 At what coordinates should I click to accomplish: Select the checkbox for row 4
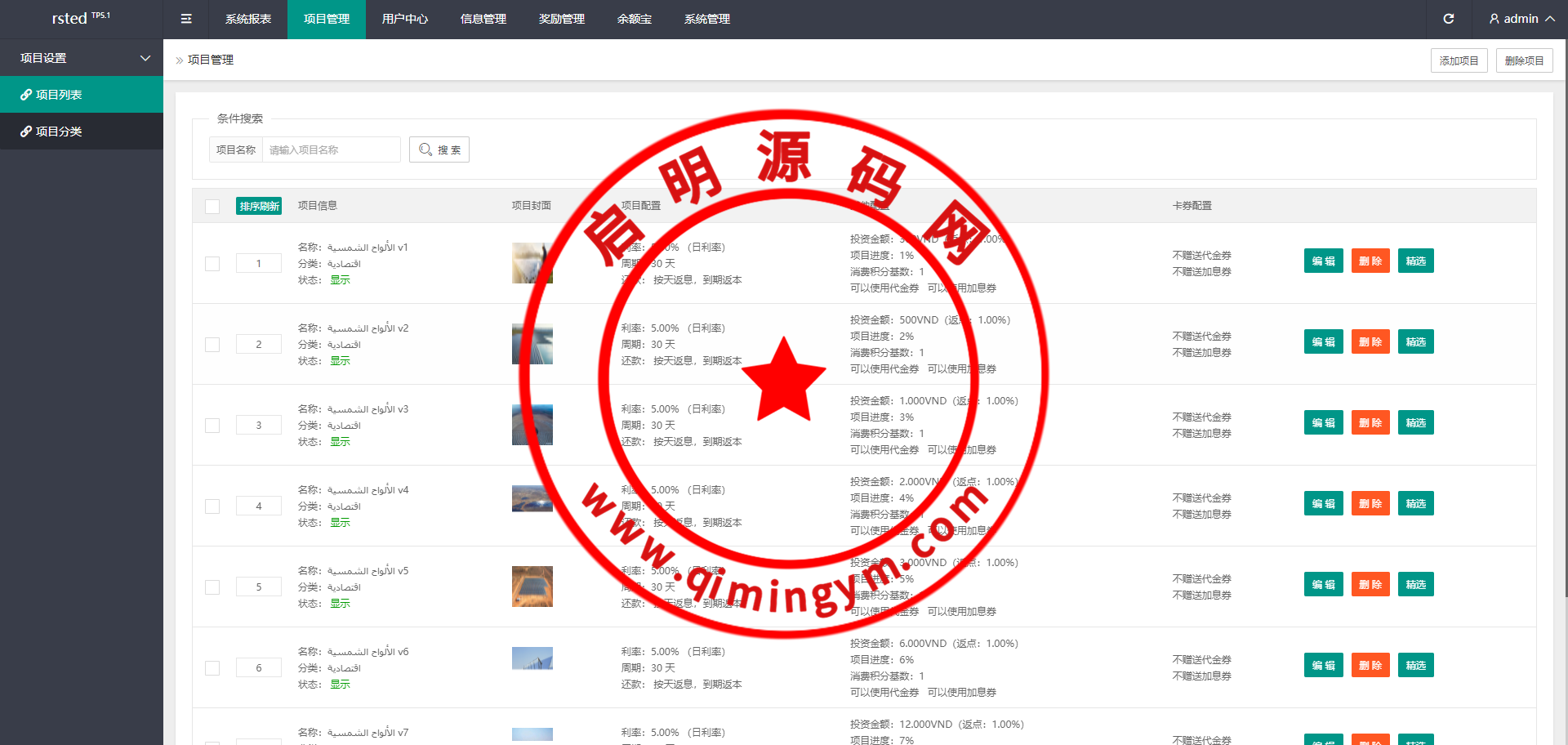(212, 506)
